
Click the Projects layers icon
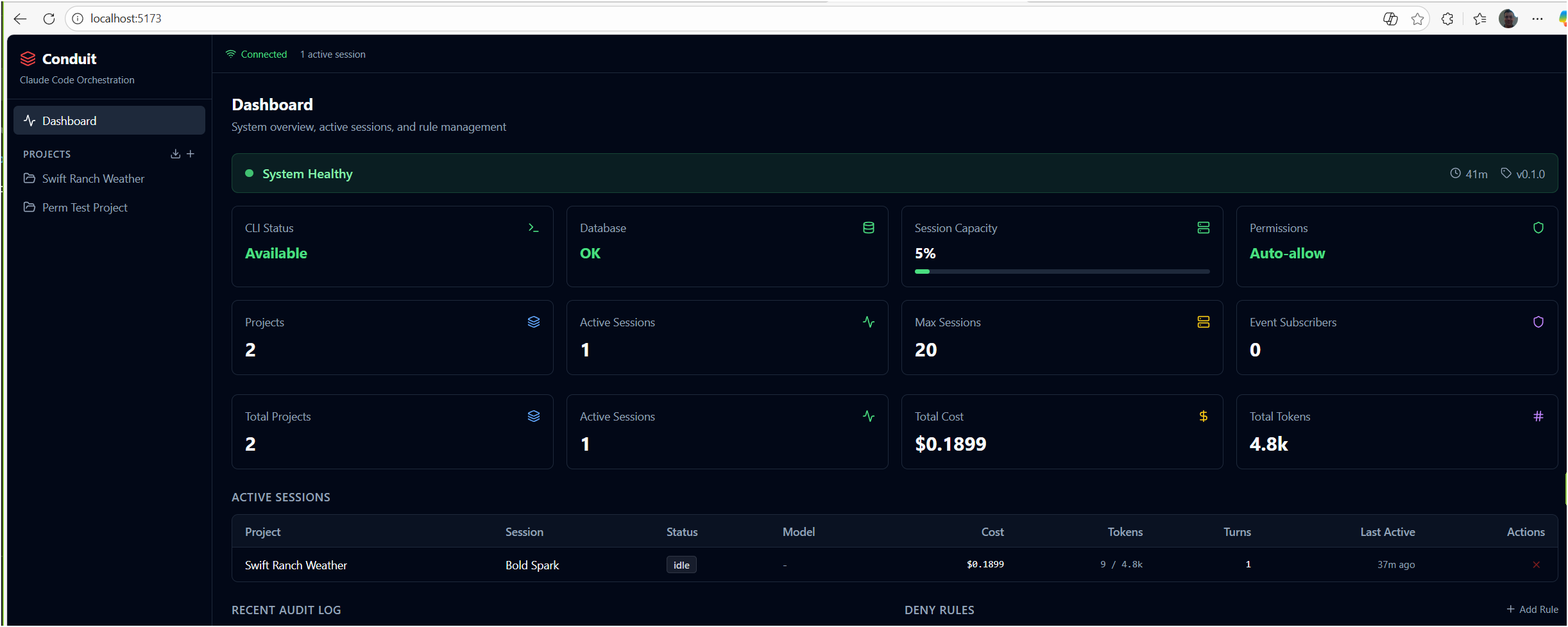534,322
